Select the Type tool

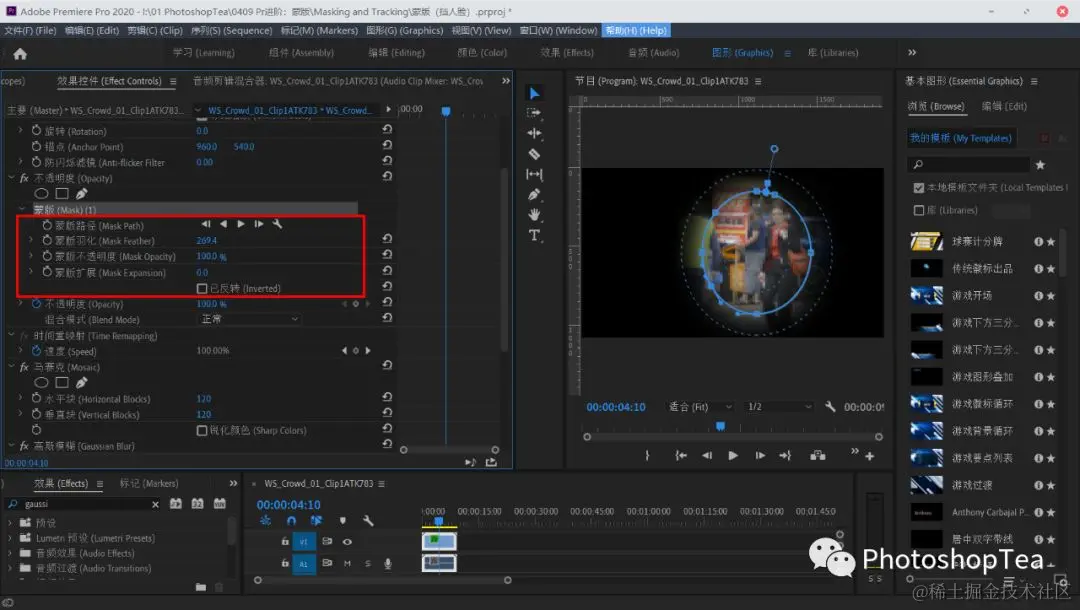[x=534, y=235]
